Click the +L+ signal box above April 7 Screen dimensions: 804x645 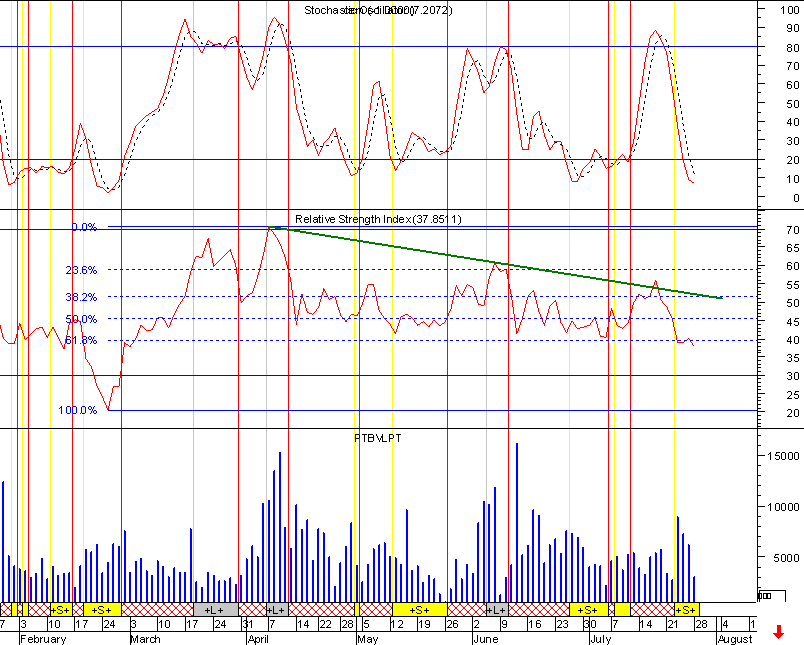pyautogui.click(x=277, y=610)
